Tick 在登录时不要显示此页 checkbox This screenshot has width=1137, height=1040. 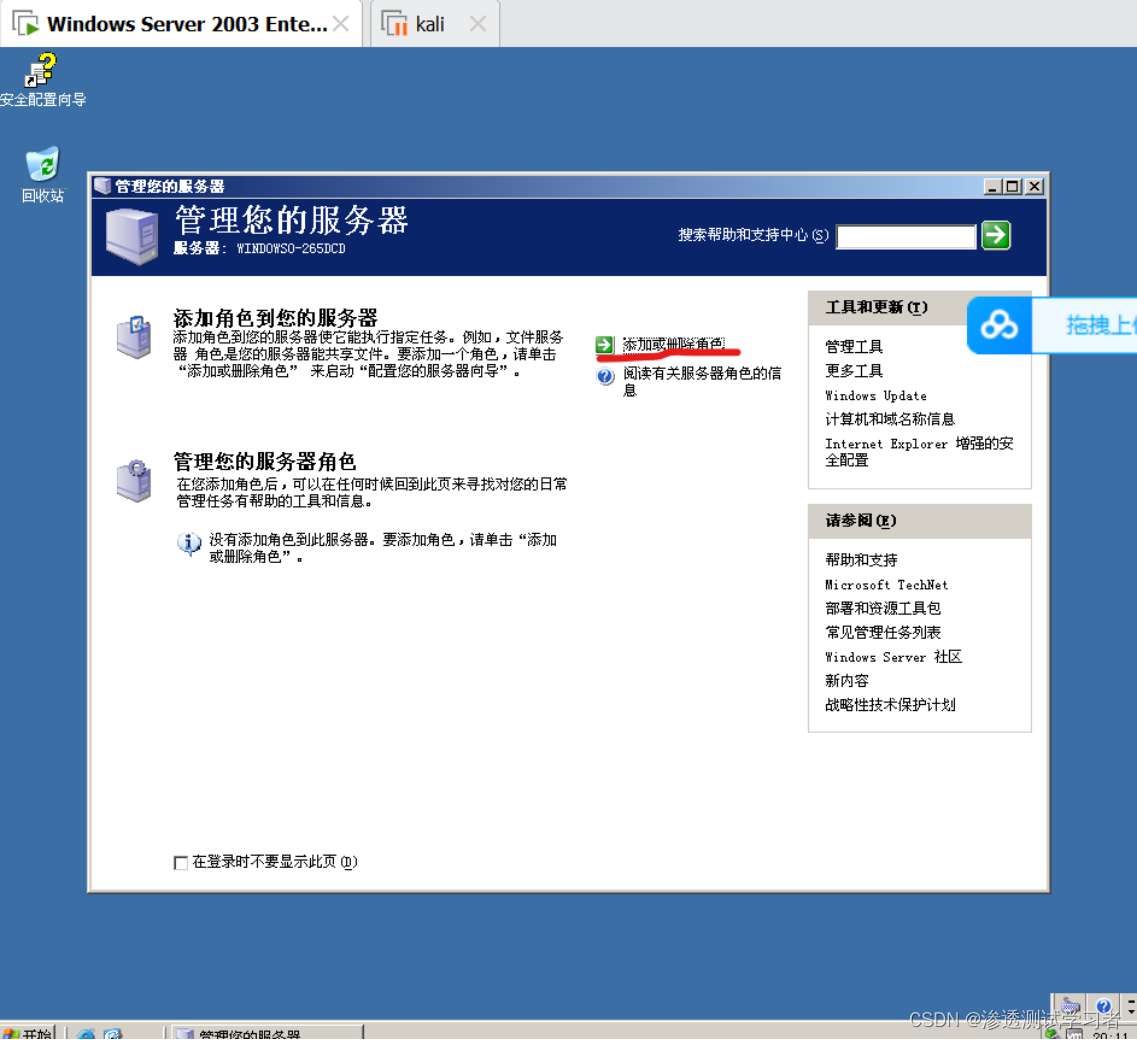click(181, 862)
